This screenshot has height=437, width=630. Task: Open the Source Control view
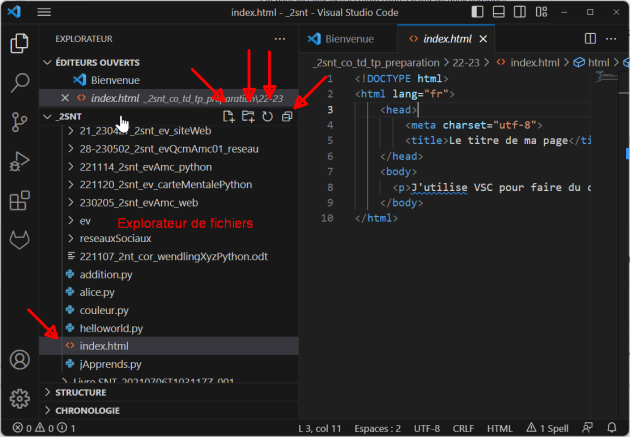coord(19,122)
